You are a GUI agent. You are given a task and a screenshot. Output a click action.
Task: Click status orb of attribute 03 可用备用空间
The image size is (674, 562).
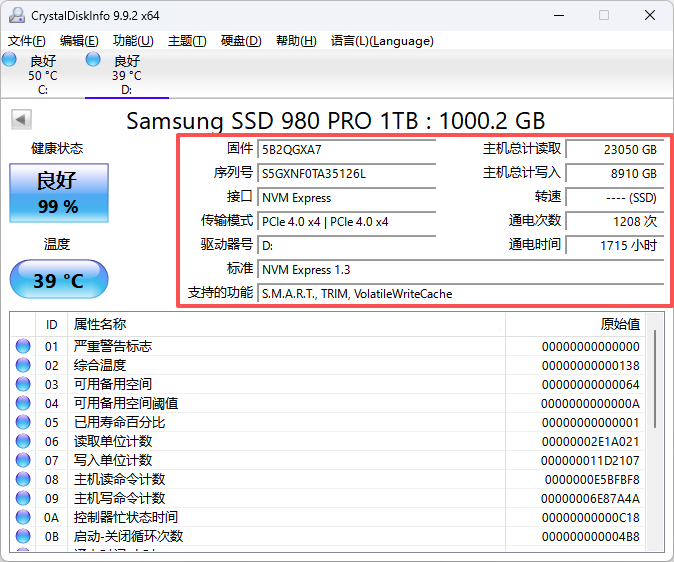pos(23,384)
